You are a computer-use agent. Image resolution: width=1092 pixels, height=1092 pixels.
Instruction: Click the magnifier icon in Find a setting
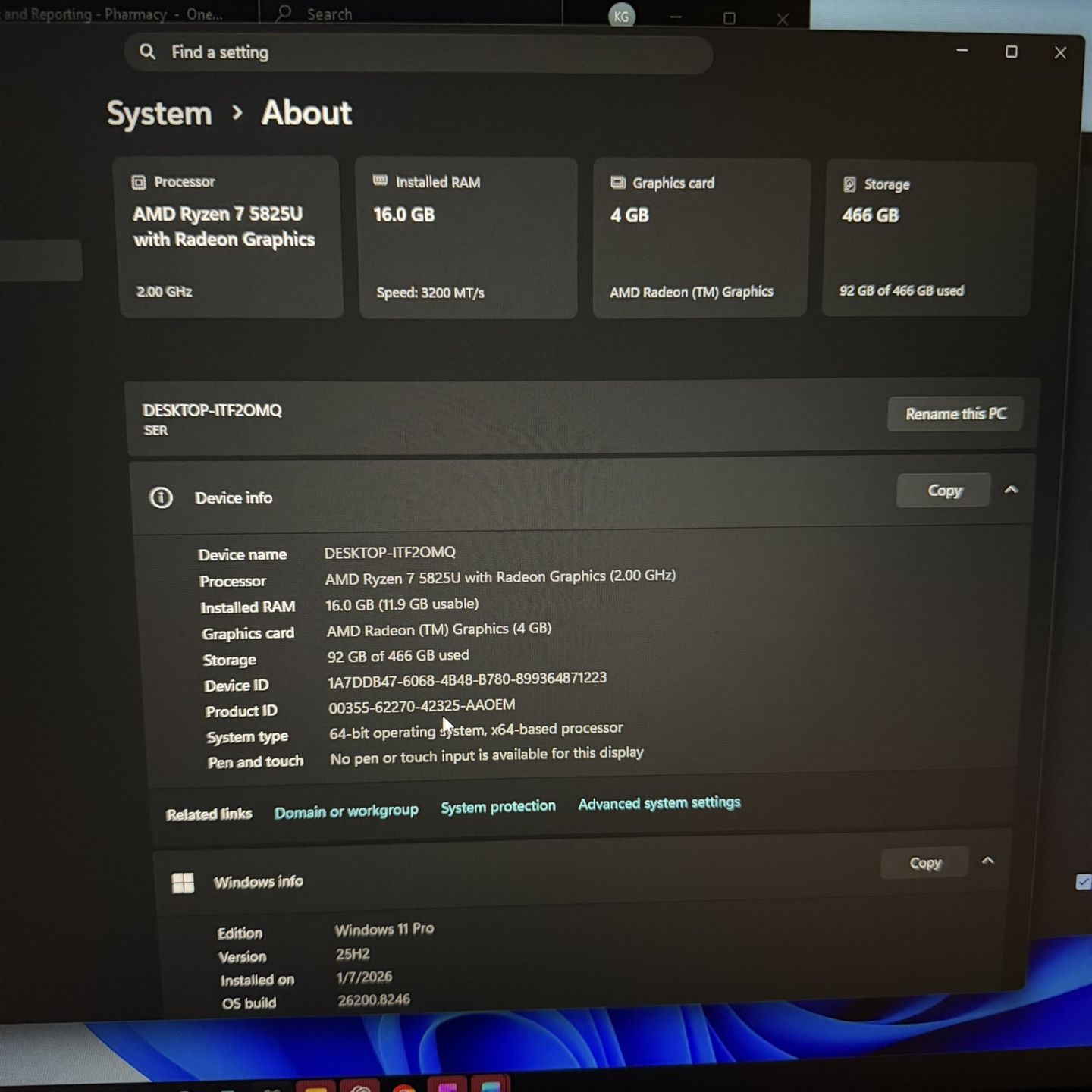point(147,52)
